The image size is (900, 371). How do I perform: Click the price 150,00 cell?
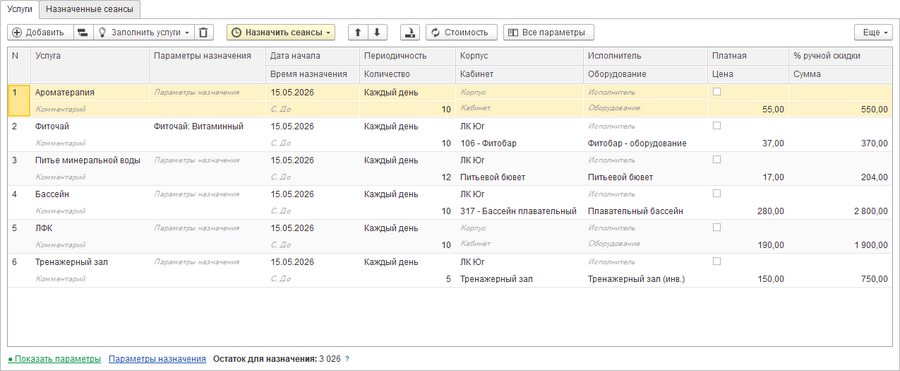(748, 279)
